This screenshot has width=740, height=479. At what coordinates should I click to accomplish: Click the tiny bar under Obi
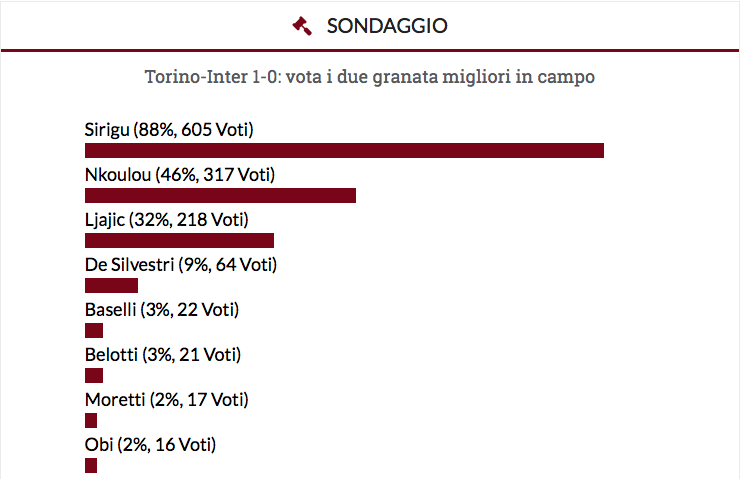[92, 465]
